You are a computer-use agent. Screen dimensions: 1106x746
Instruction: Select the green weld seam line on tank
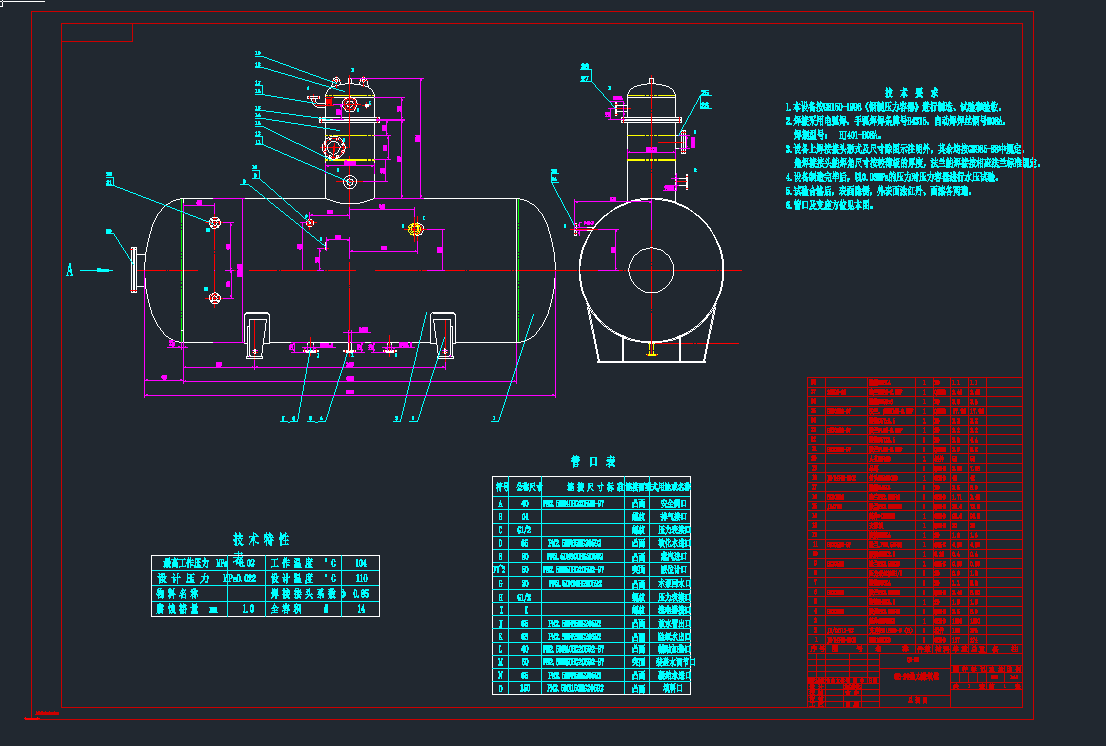pyautogui.click(x=517, y=270)
